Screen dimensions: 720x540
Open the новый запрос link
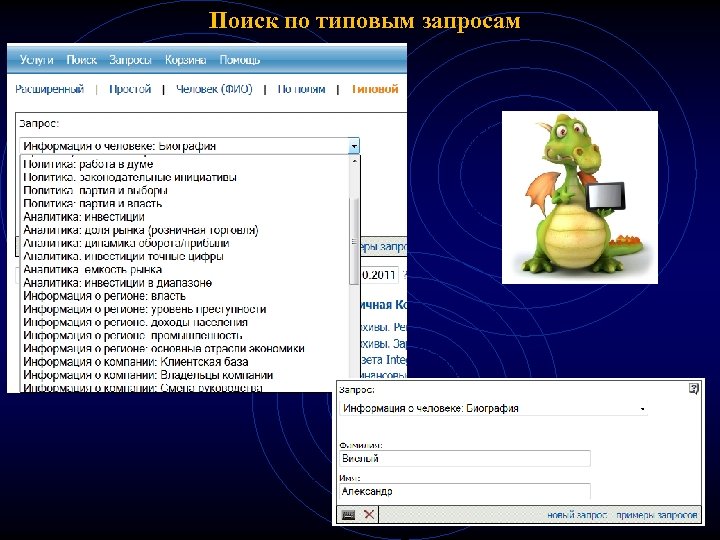click(577, 515)
